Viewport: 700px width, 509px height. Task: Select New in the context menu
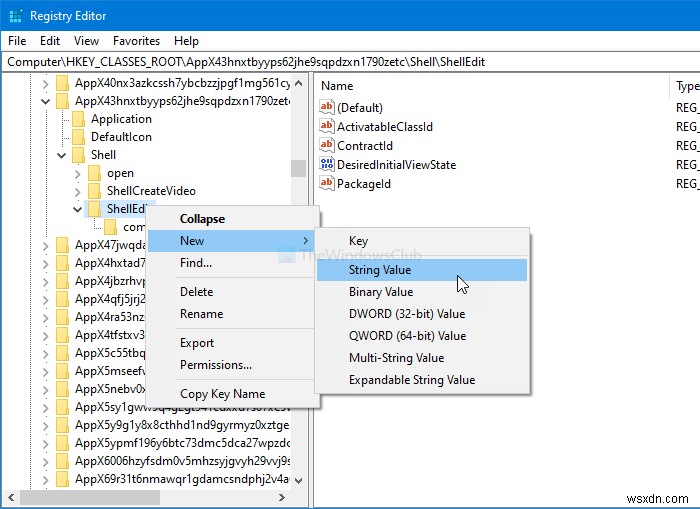click(233, 241)
